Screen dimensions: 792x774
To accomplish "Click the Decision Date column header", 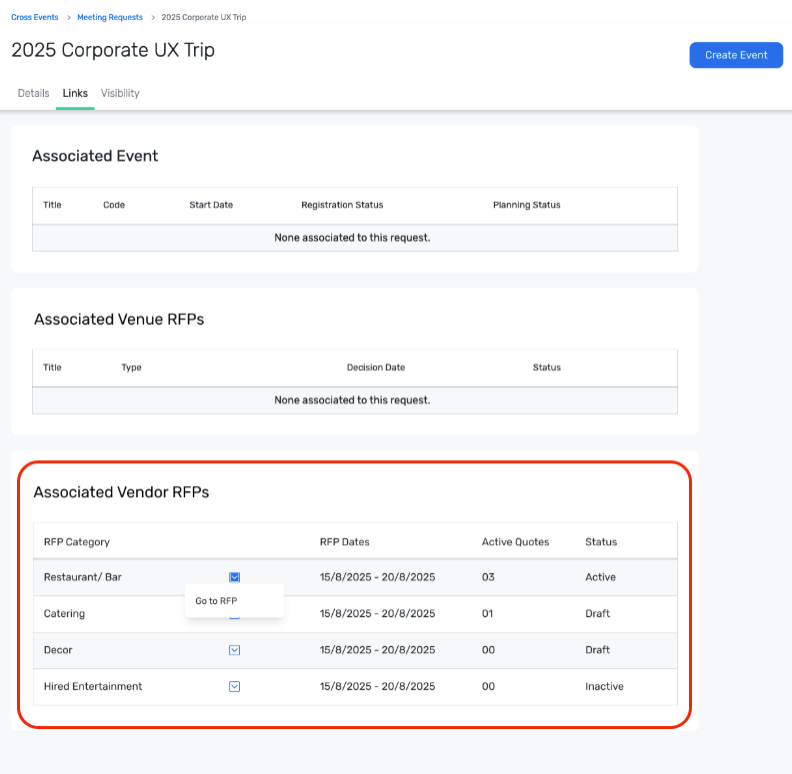I will (x=375, y=367).
